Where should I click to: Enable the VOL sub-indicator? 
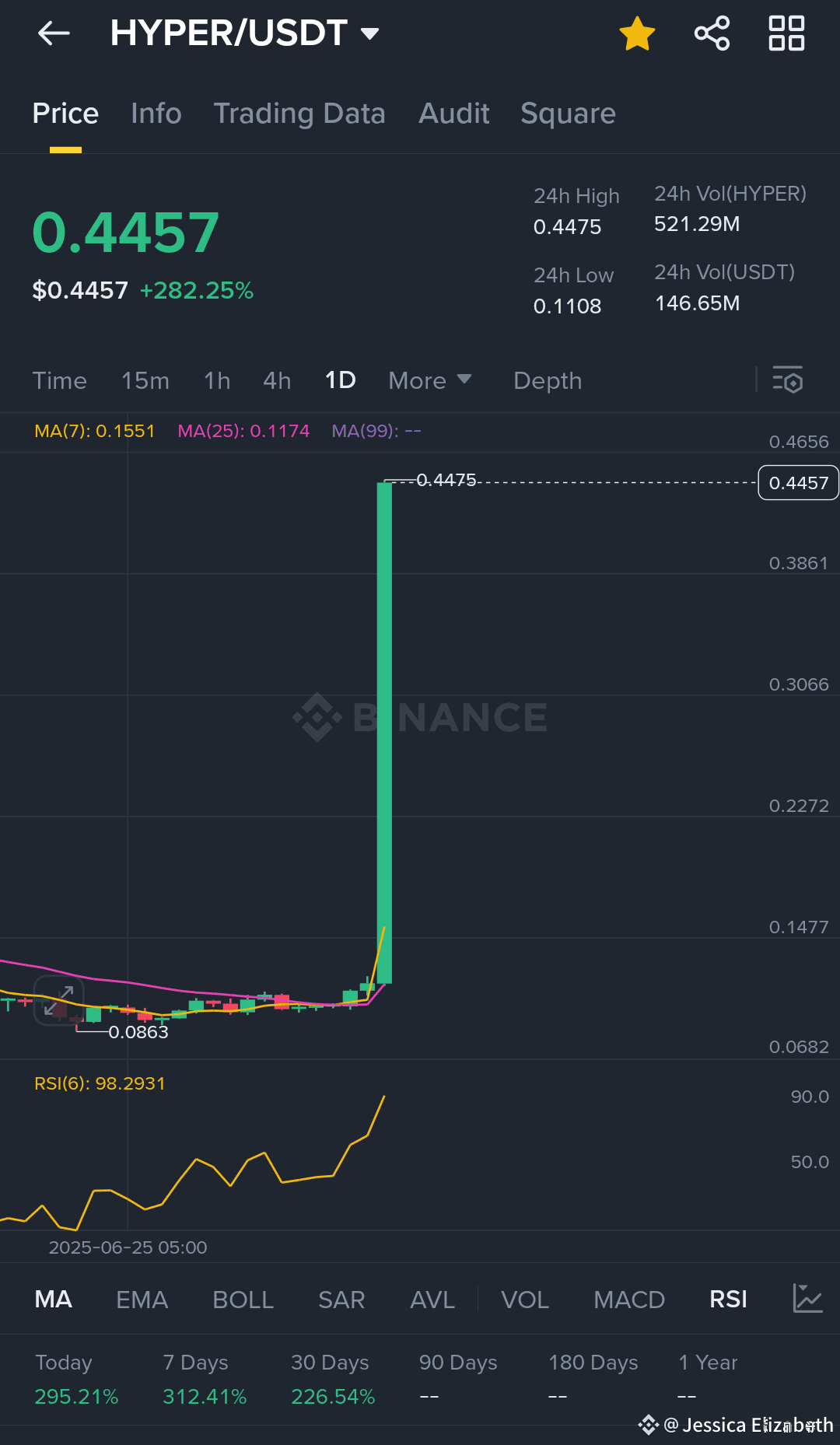pos(525,1299)
